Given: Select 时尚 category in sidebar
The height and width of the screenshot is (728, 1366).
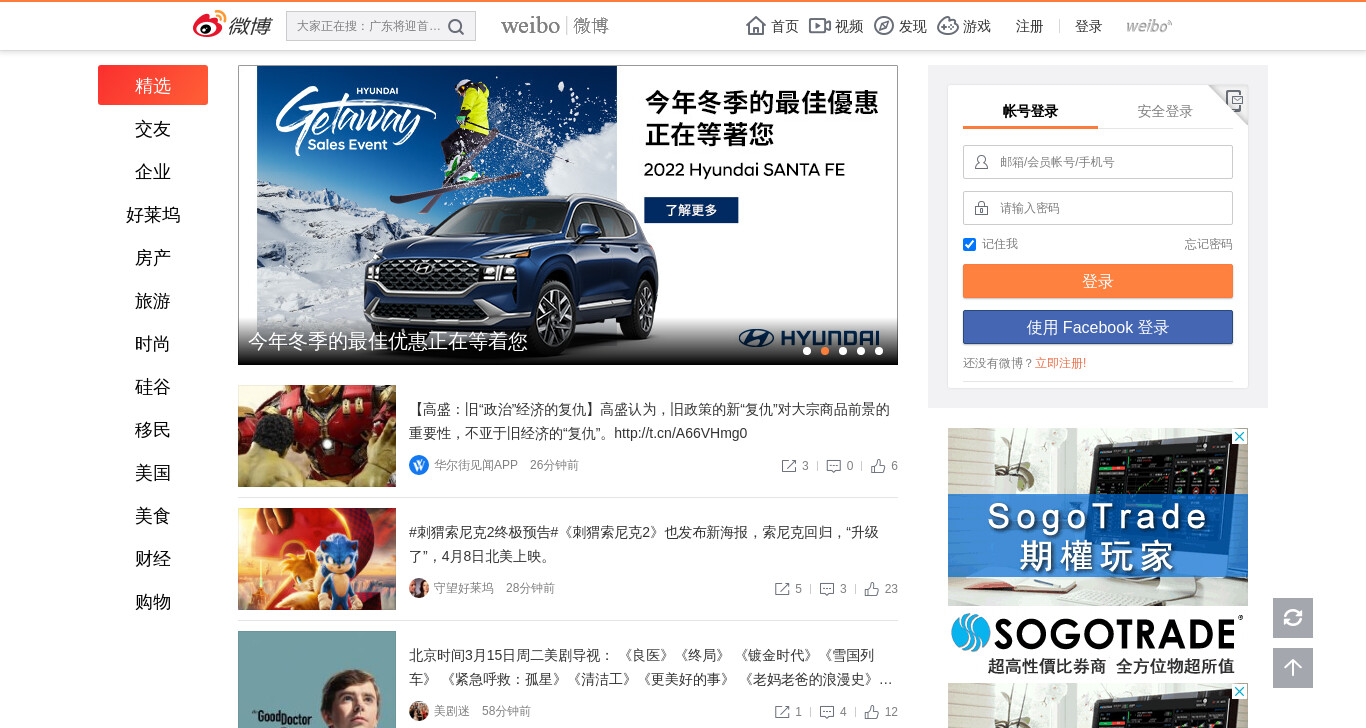Looking at the screenshot, I should pos(153,344).
